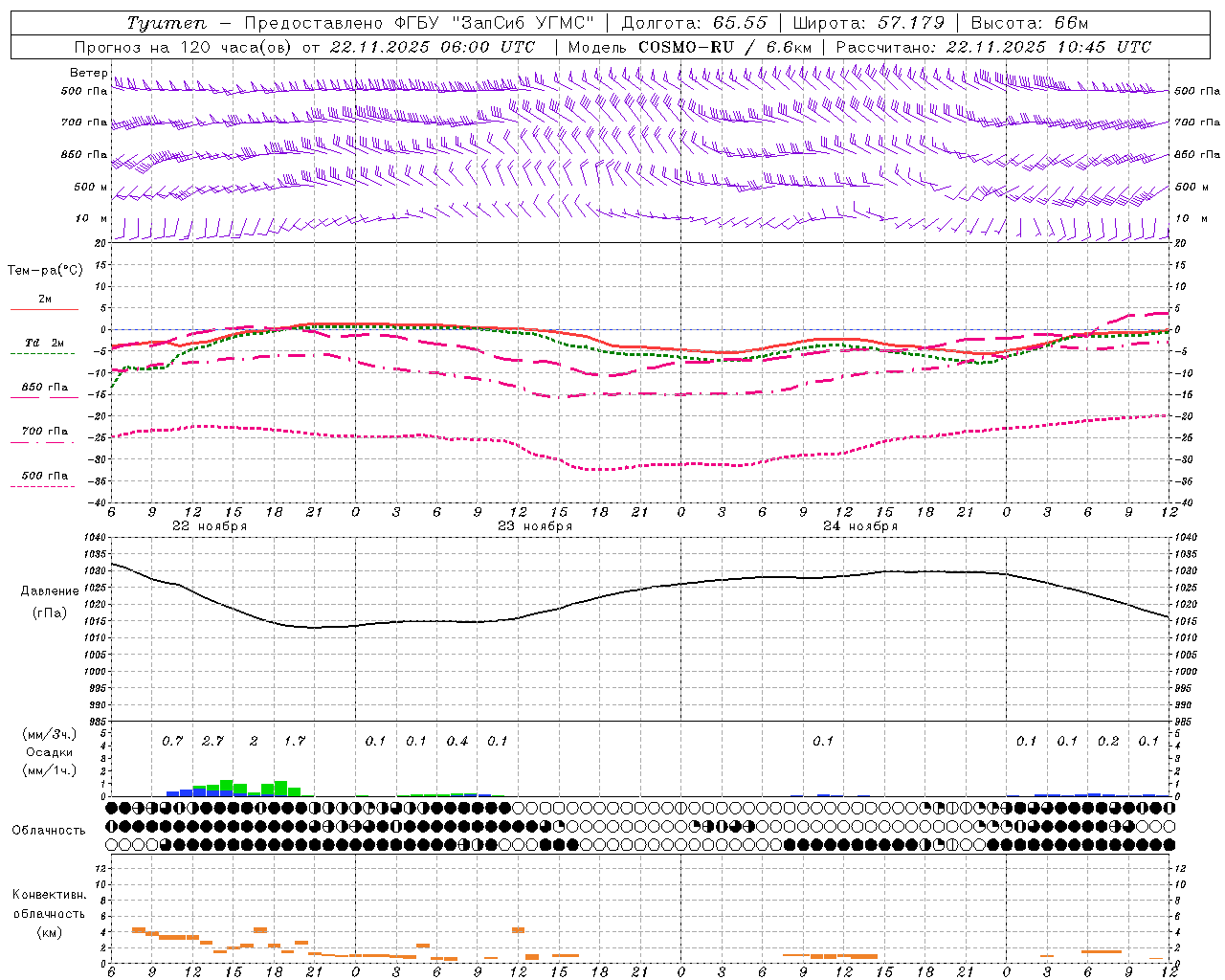Click the "Широта: 57.179" latitude field
Screen dimensions: 1225x980
(869, 23)
